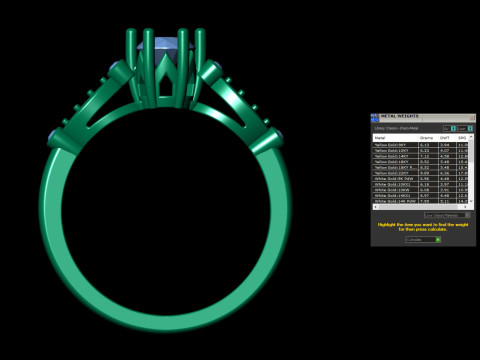Click the second cyan toggle in header row
Viewport: 480px width, 360px height.
click(x=470, y=128)
